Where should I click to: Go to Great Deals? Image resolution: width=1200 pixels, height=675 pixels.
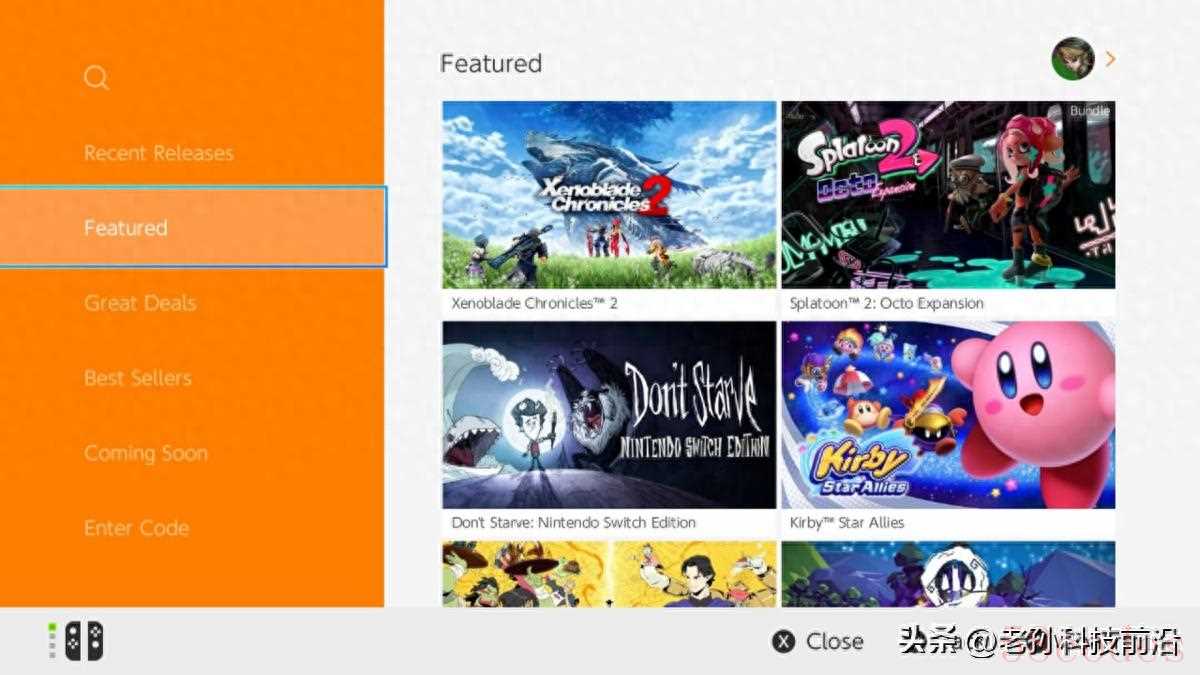coord(140,303)
